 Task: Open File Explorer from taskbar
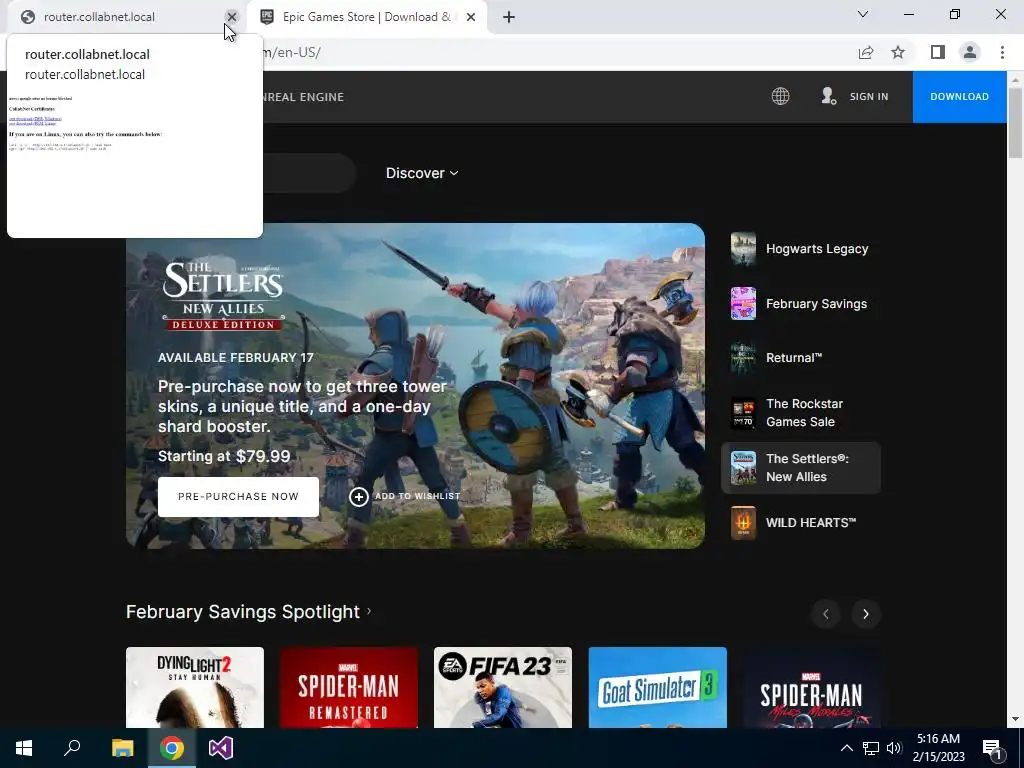pos(122,748)
